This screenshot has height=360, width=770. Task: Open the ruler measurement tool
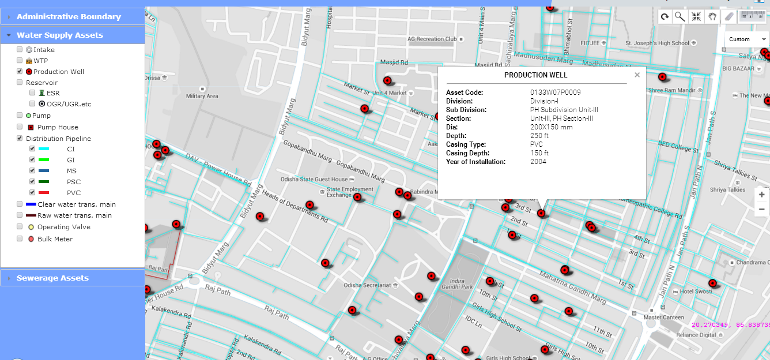pyautogui.click(x=751, y=17)
